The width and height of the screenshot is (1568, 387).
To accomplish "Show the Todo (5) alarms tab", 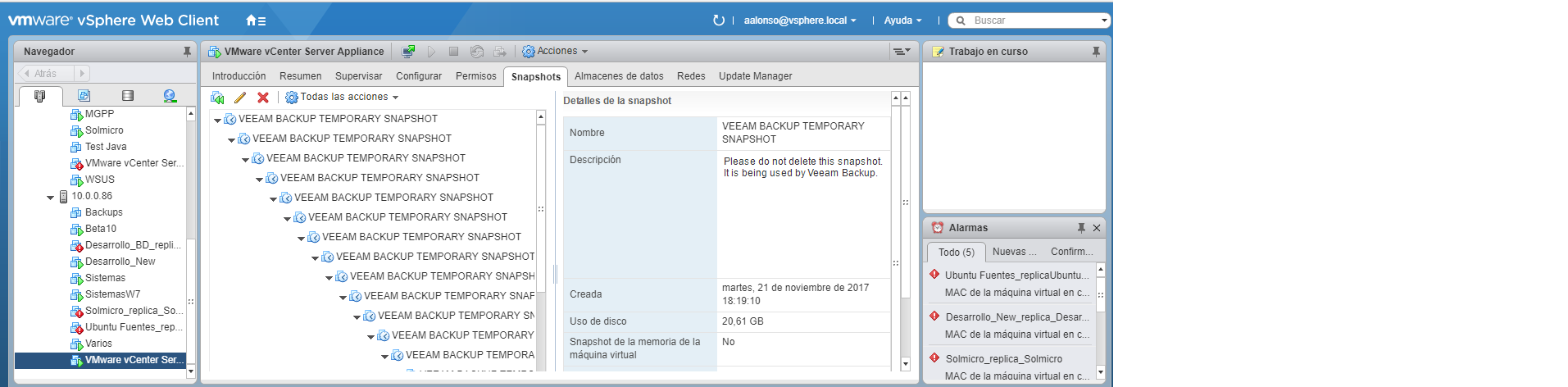I will click(x=956, y=253).
